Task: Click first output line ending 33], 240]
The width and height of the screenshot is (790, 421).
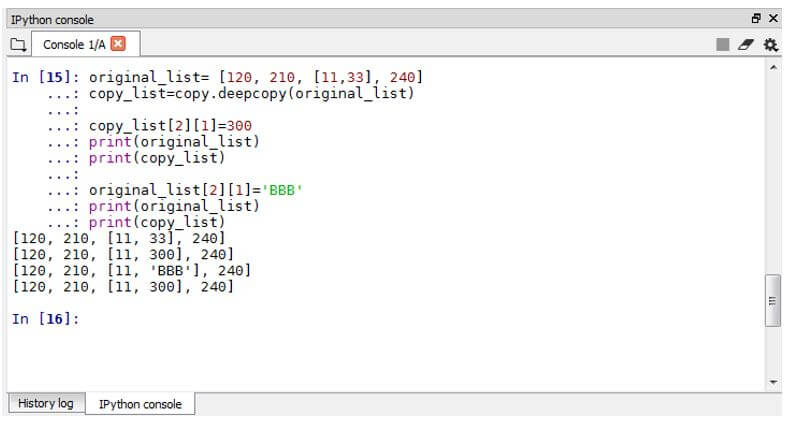Action: [x=118, y=238]
